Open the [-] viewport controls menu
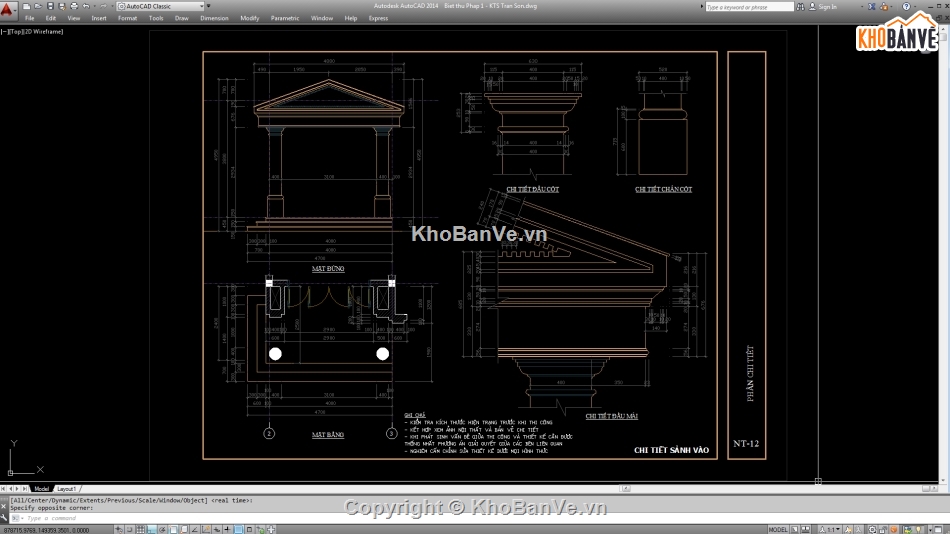 pyautogui.click(x=4, y=32)
